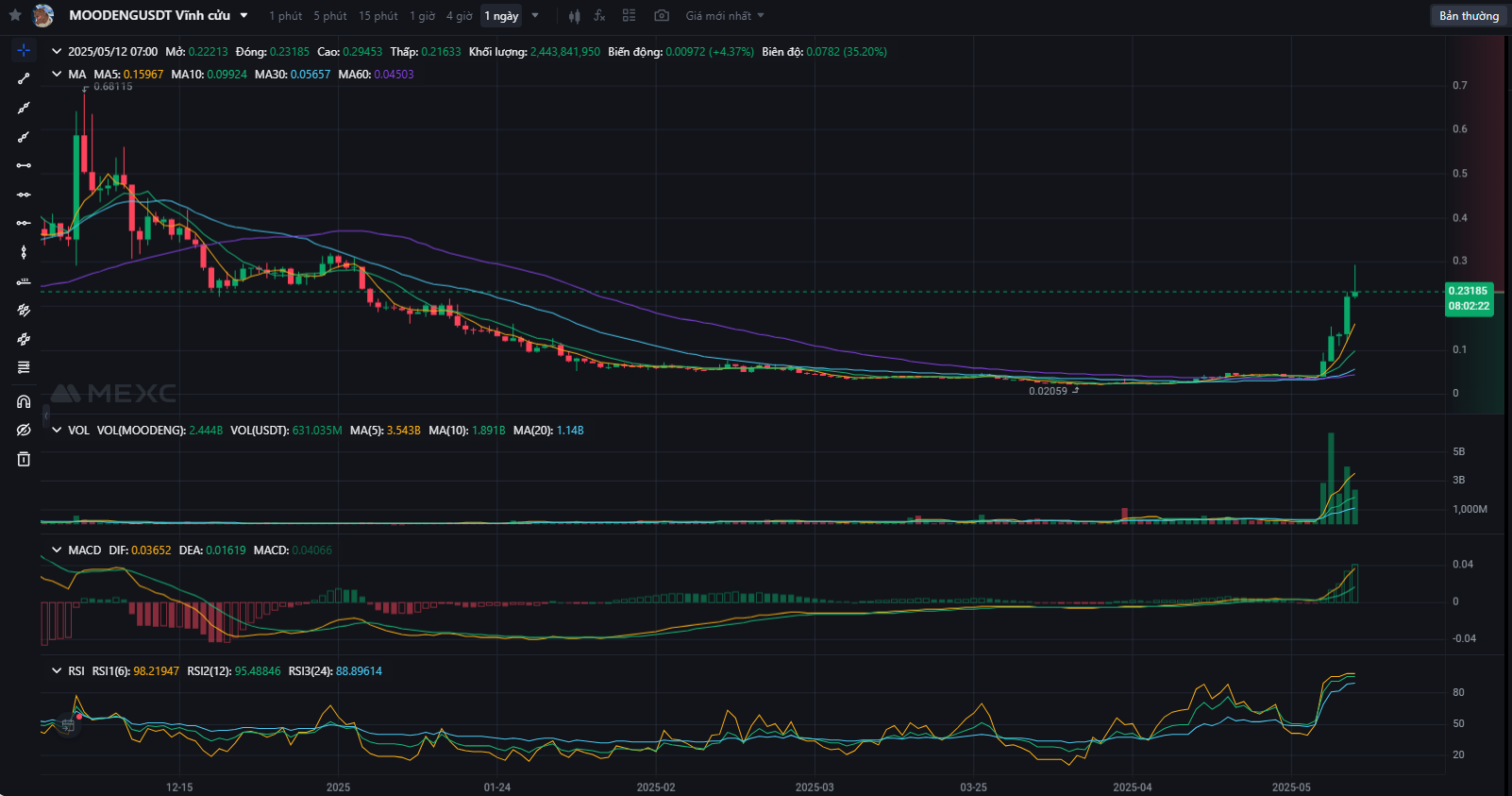Open the fx indicators menu
The image size is (1512, 796).
click(x=599, y=16)
